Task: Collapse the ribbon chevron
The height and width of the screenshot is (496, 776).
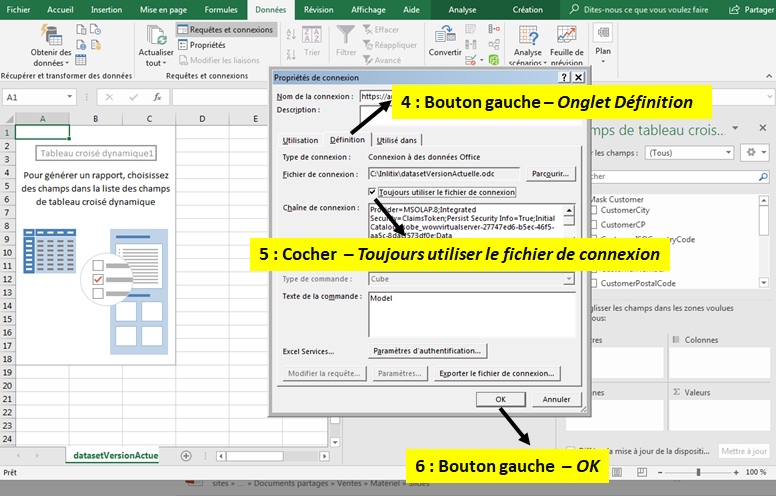Action: tap(769, 76)
